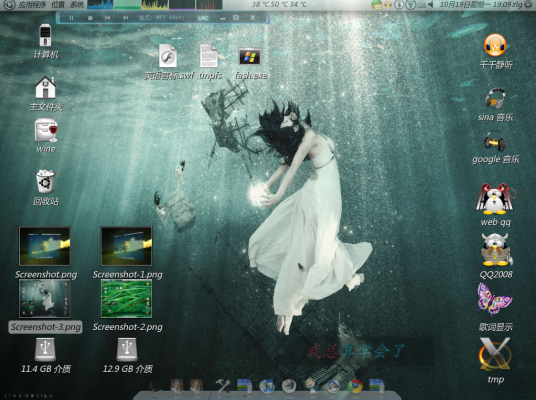Open the grey globe browser dock icon
This screenshot has height=400, width=536.
pos(289,386)
